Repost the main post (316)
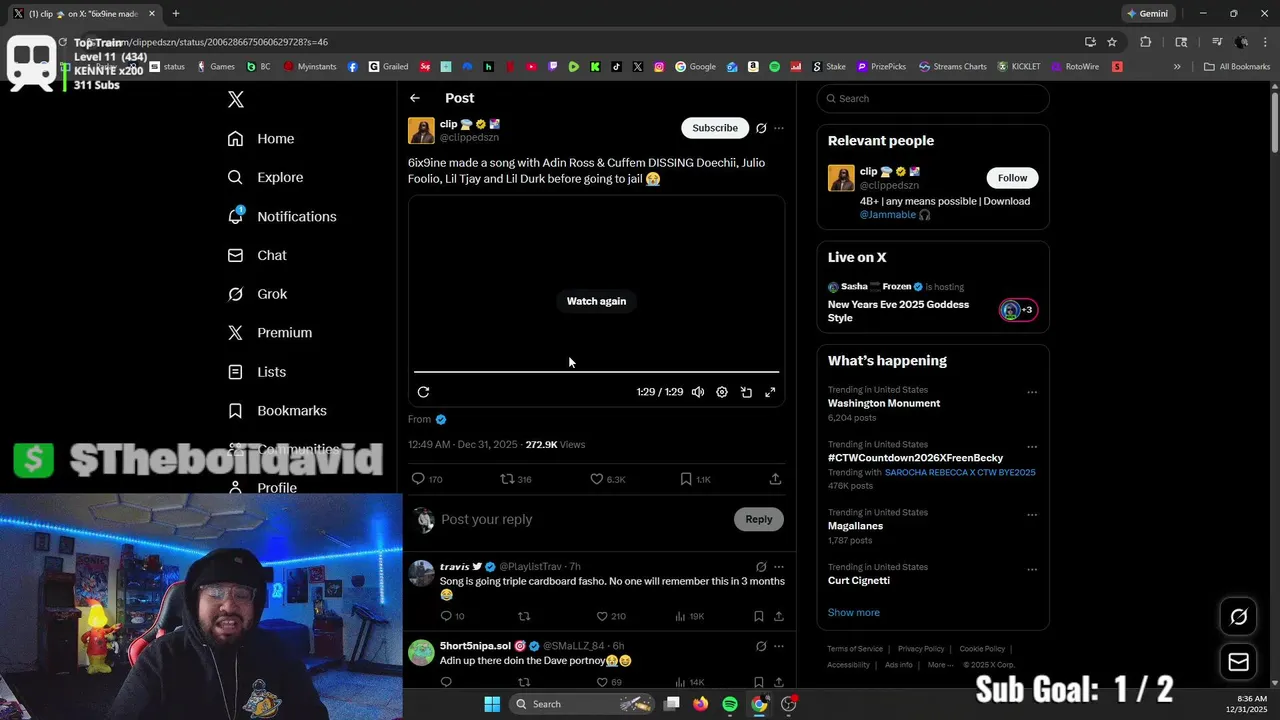1280x720 pixels. tap(516, 479)
